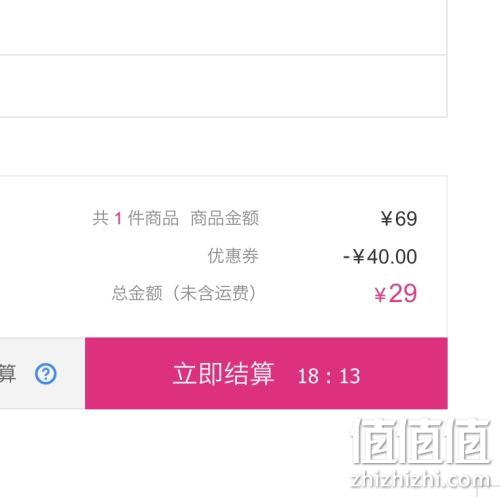This screenshot has width=500, height=497.
Task: Click the 立即结算 checkout button
Action: (x=266, y=373)
